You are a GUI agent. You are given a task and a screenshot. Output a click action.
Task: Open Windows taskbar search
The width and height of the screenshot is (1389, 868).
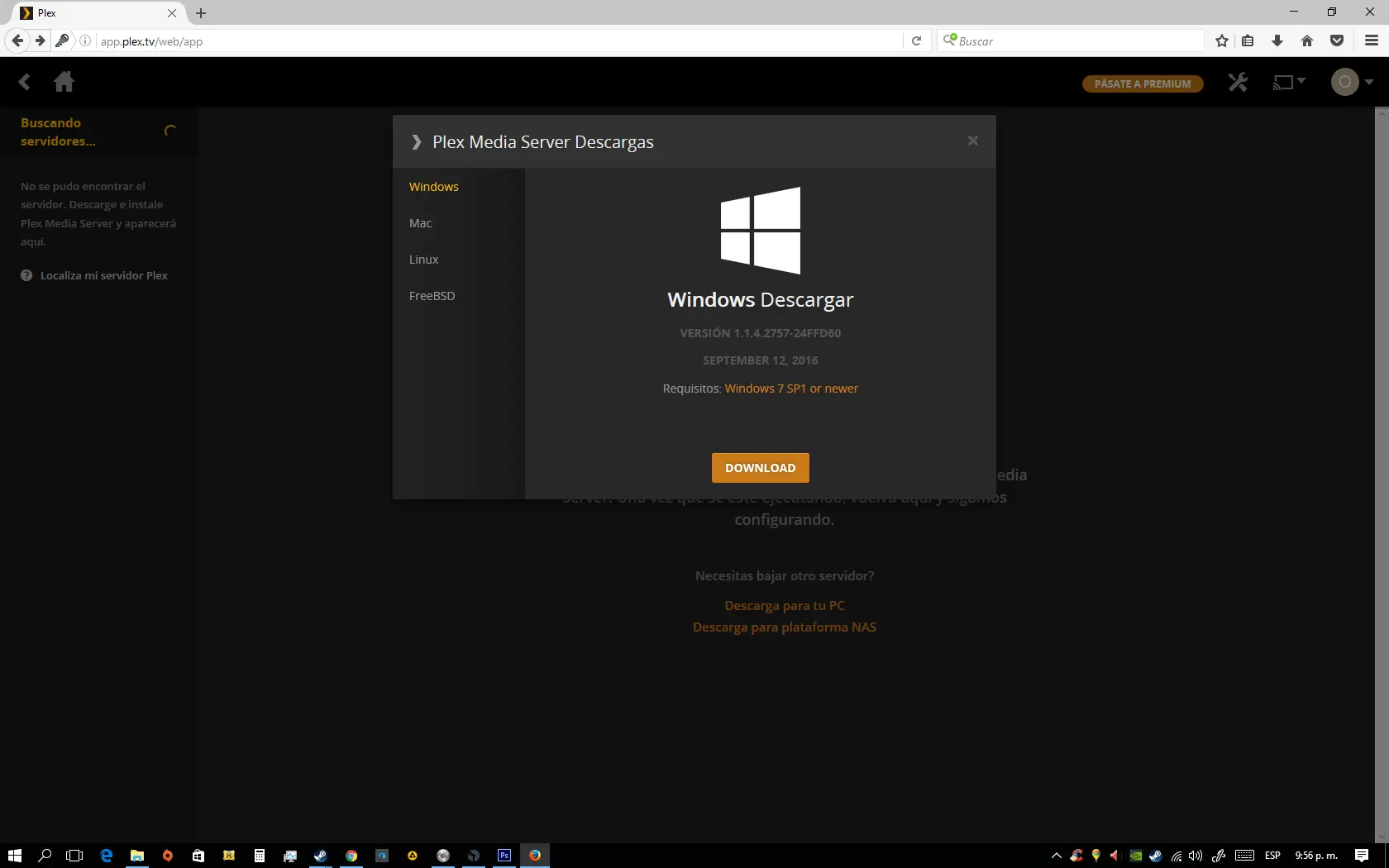(x=45, y=856)
